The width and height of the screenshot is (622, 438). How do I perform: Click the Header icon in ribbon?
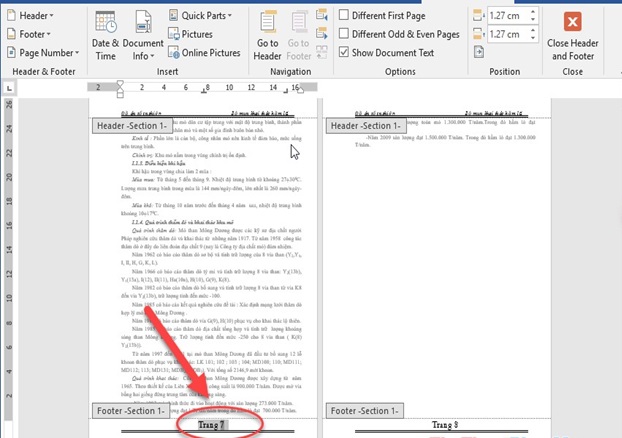pyautogui.click(x=12, y=15)
